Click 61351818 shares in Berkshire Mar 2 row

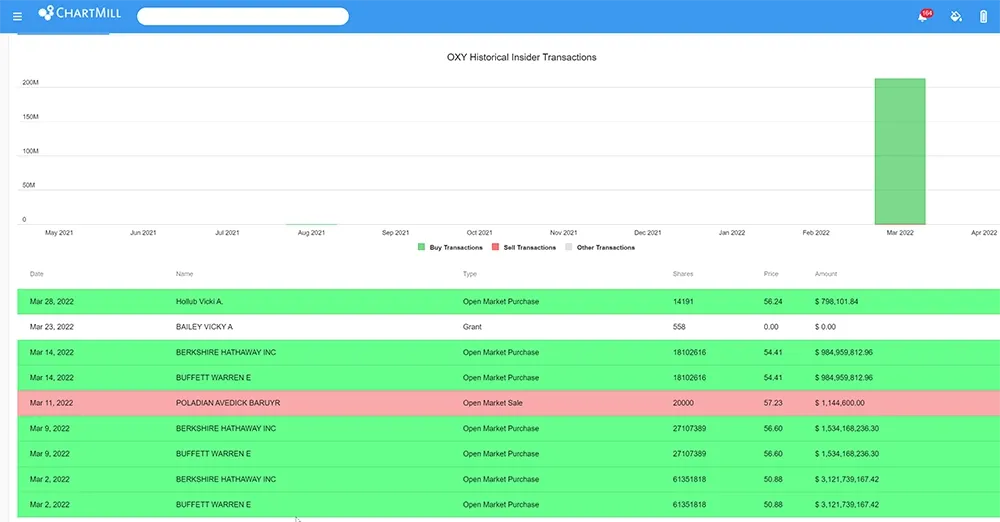coord(689,479)
